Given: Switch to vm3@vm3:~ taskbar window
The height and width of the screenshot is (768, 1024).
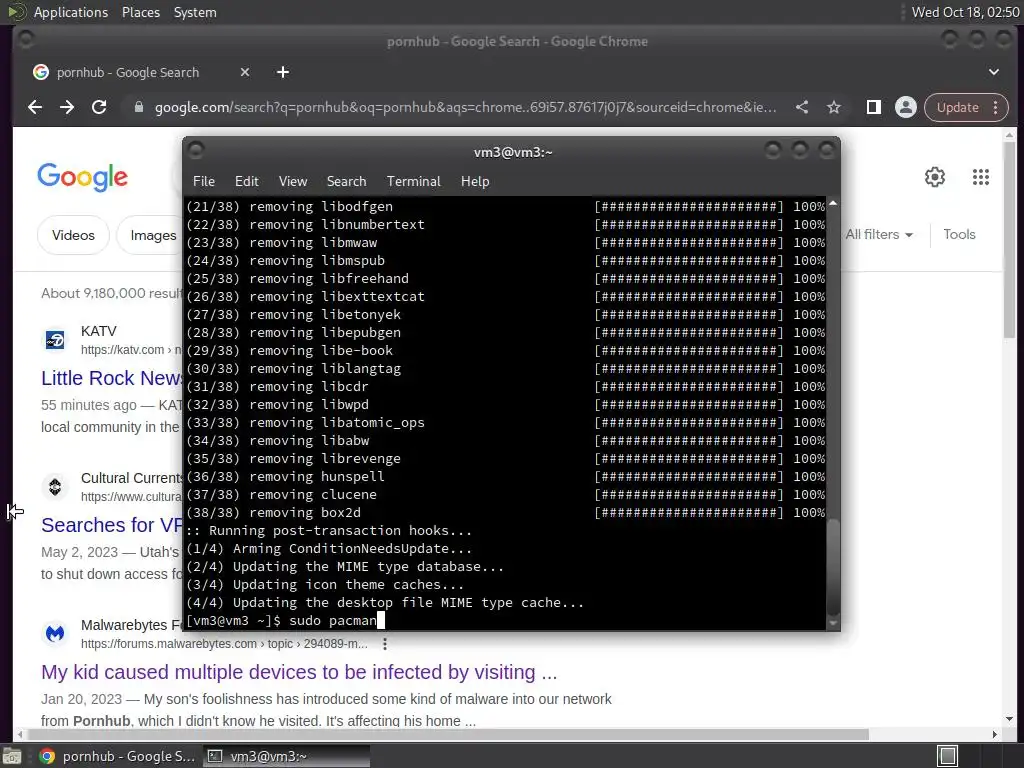Looking at the screenshot, I should coord(287,756).
